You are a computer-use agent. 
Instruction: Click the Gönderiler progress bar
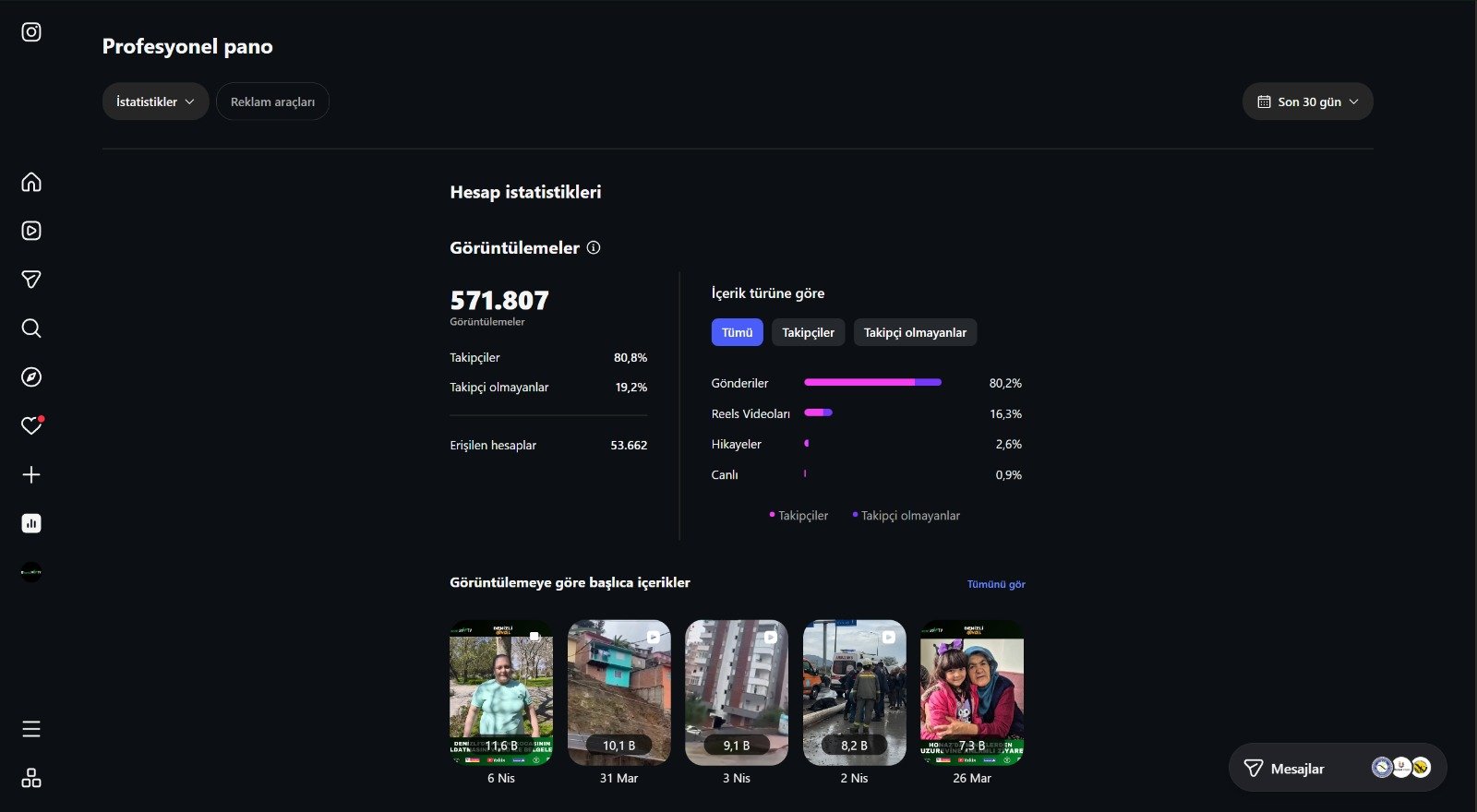pos(872,382)
